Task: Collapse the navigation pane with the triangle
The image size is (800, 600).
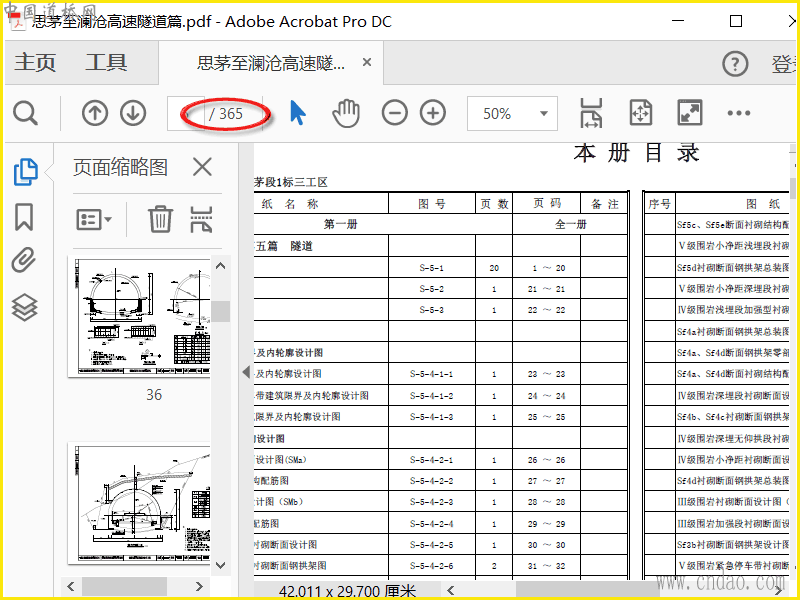Action: tap(246, 371)
